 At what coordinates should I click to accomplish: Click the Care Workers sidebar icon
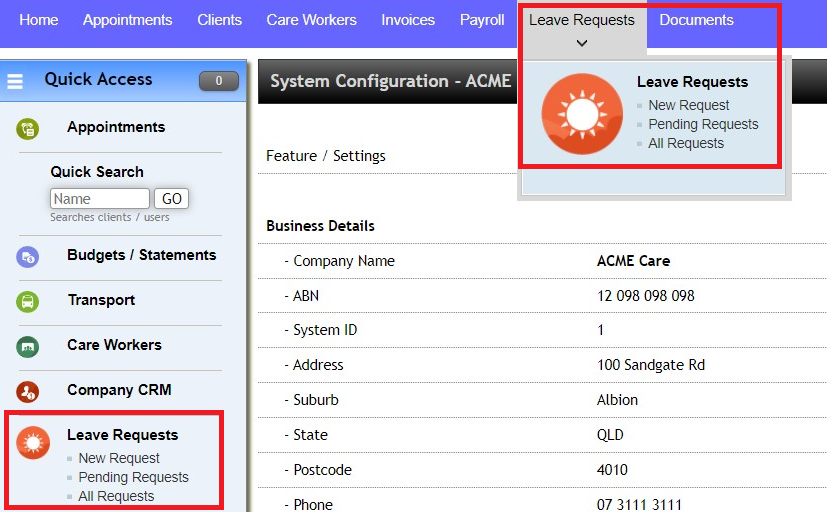coord(28,346)
